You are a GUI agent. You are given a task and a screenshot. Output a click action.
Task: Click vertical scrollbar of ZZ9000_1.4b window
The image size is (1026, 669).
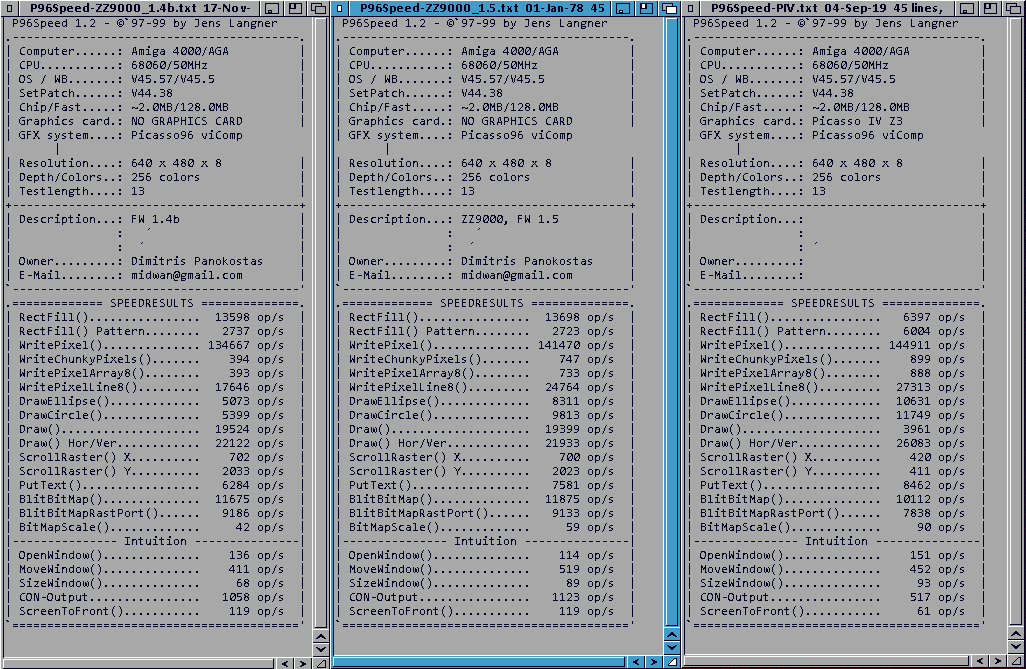(321, 323)
